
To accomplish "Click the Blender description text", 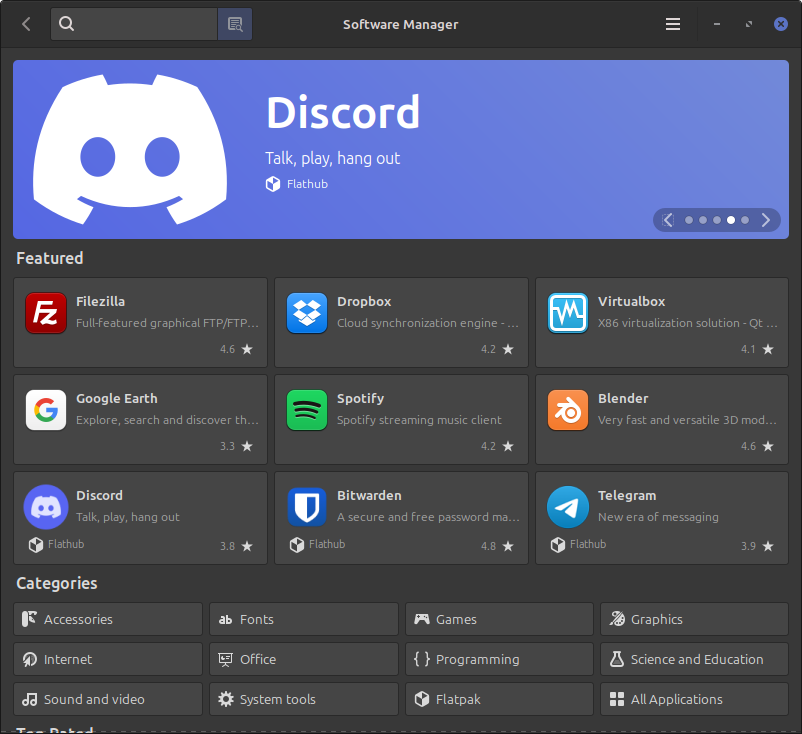I will point(687,420).
